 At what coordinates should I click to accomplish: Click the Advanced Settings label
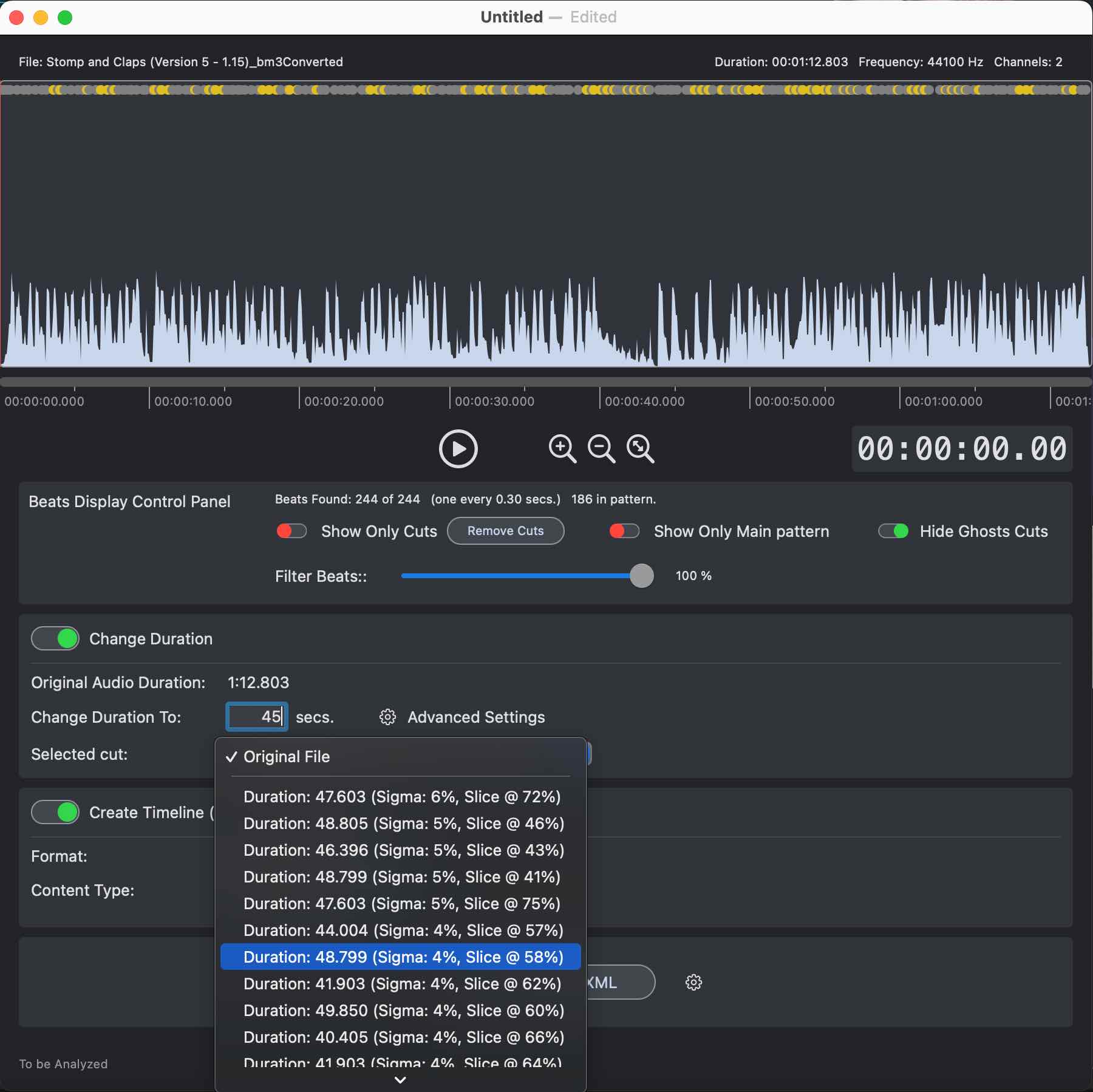click(476, 717)
